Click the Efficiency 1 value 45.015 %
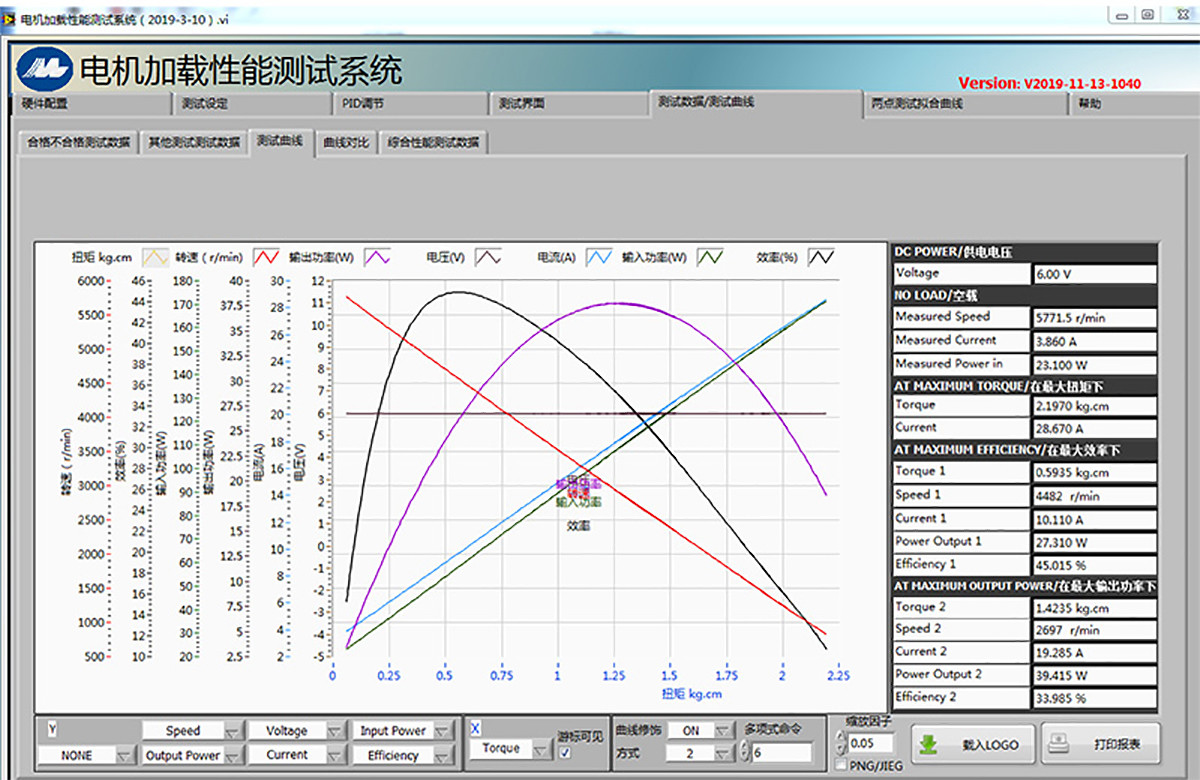This screenshot has width=1200, height=780. point(1094,565)
